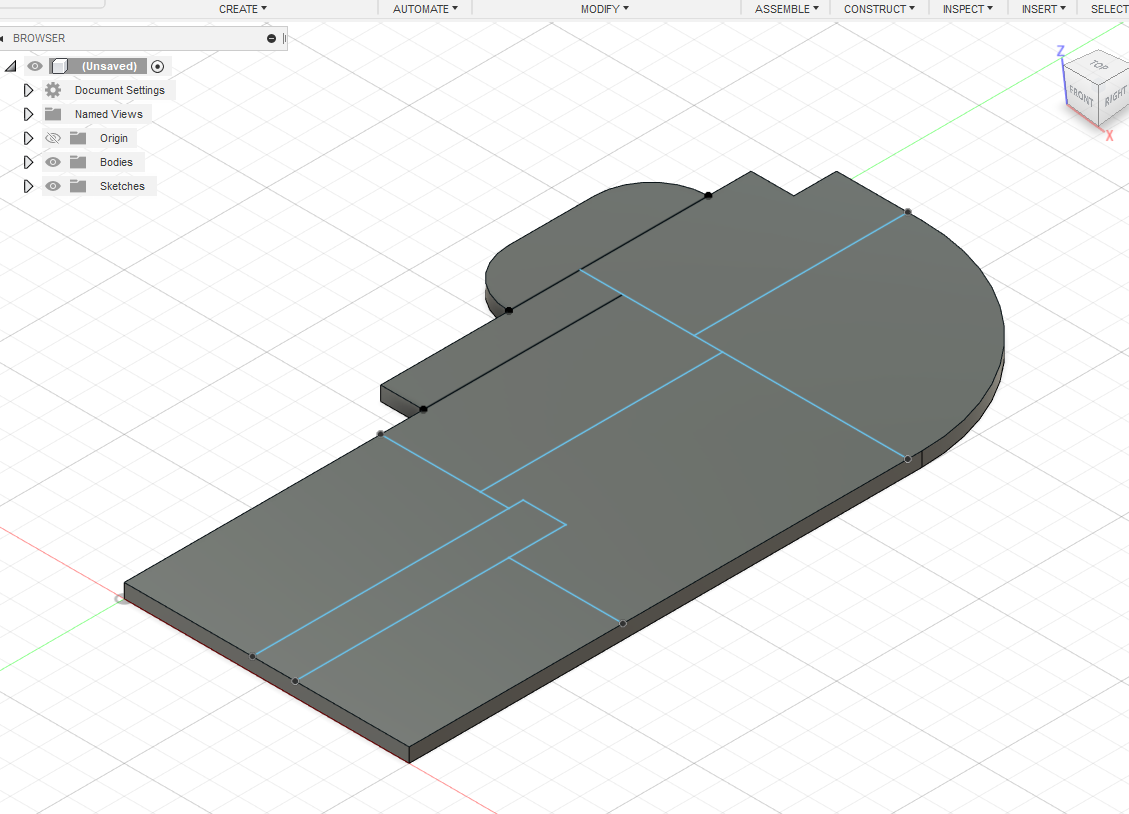Screen dimensions: 1129x814
Task: Select Origin in the browser tree
Action: pos(114,138)
